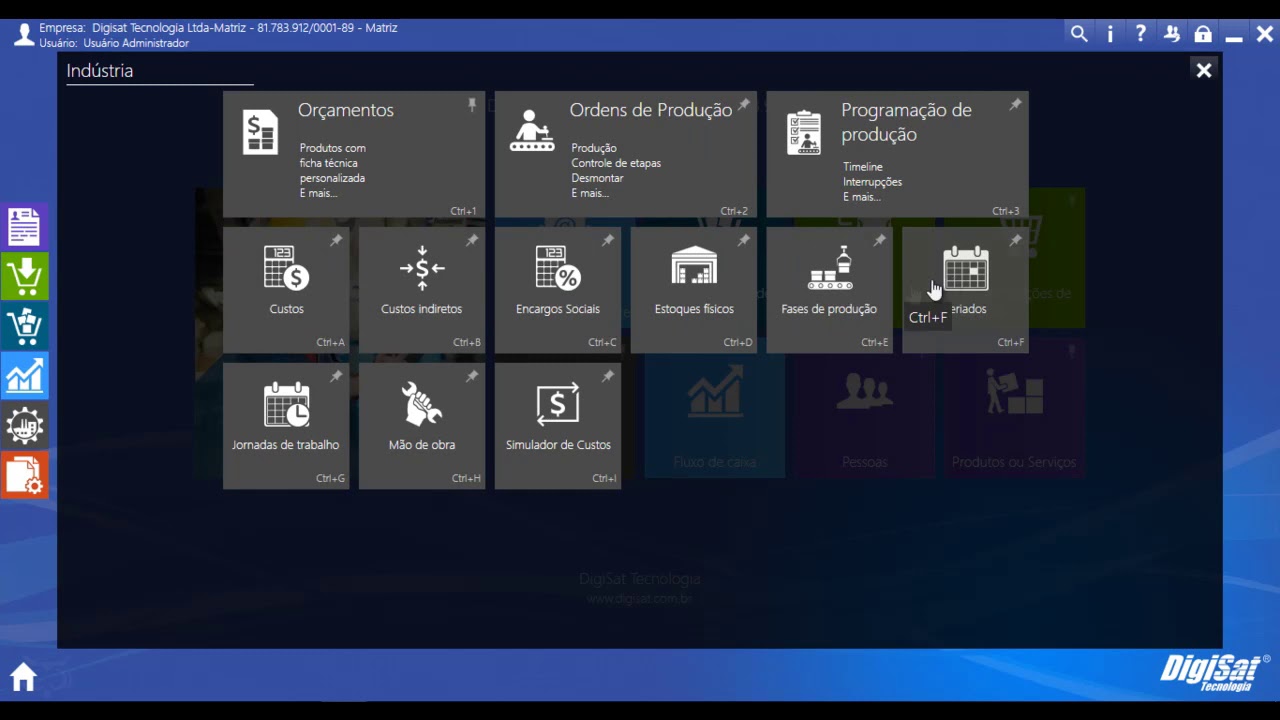Pin the Jornadas de trabalho tile
The width and height of the screenshot is (1280, 720).
(336, 376)
